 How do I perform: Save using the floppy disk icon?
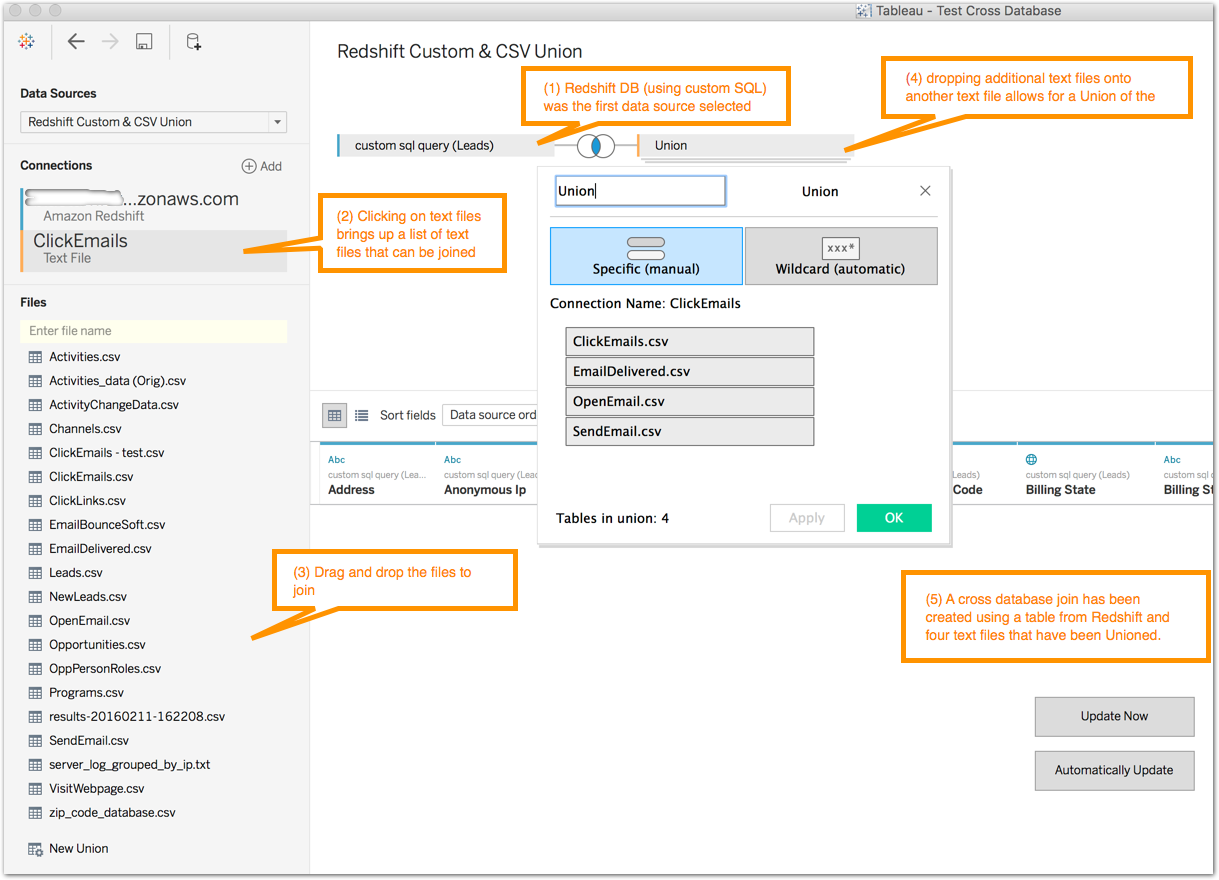coord(144,41)
